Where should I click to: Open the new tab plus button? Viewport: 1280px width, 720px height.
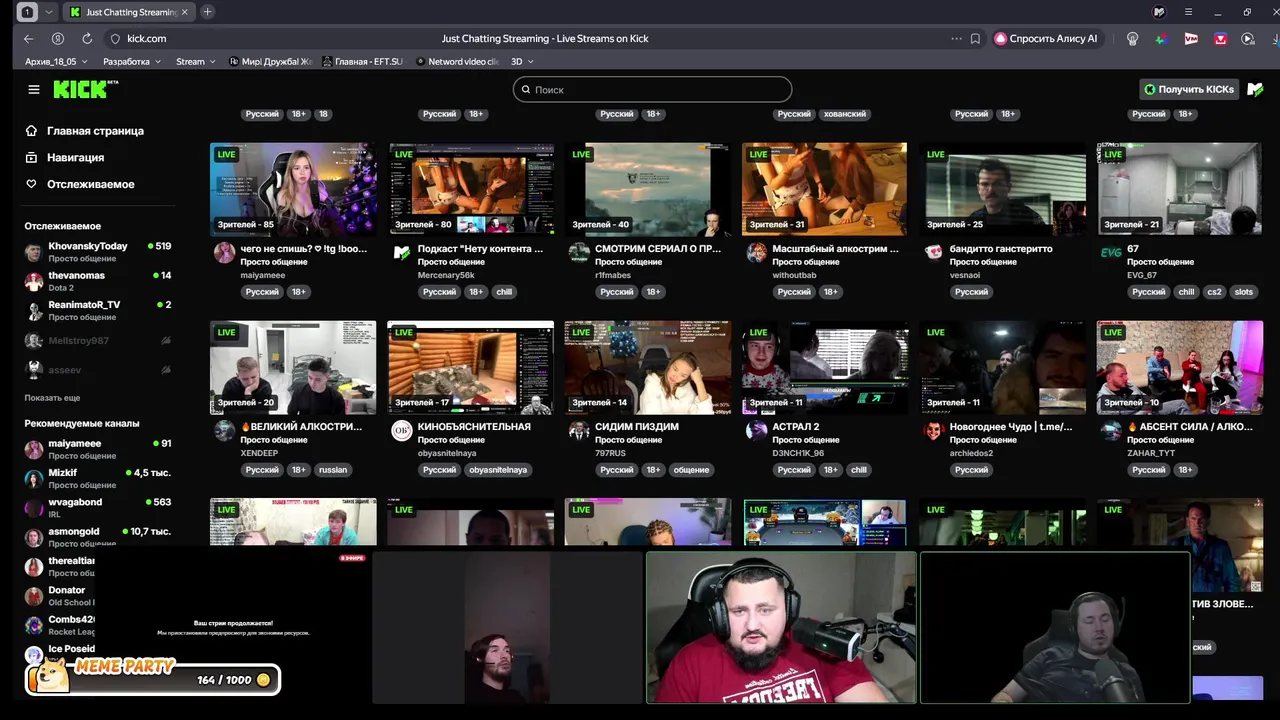pos(207,12)
